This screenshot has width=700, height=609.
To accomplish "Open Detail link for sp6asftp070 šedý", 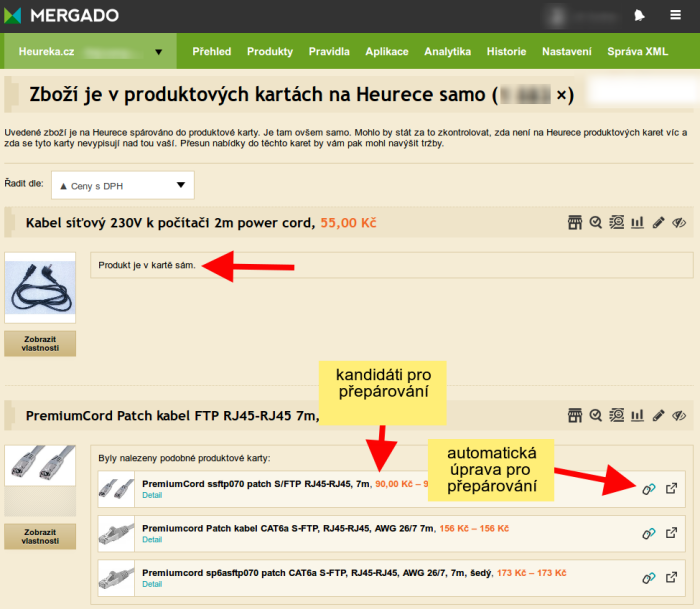I will (x=152, y=584).
